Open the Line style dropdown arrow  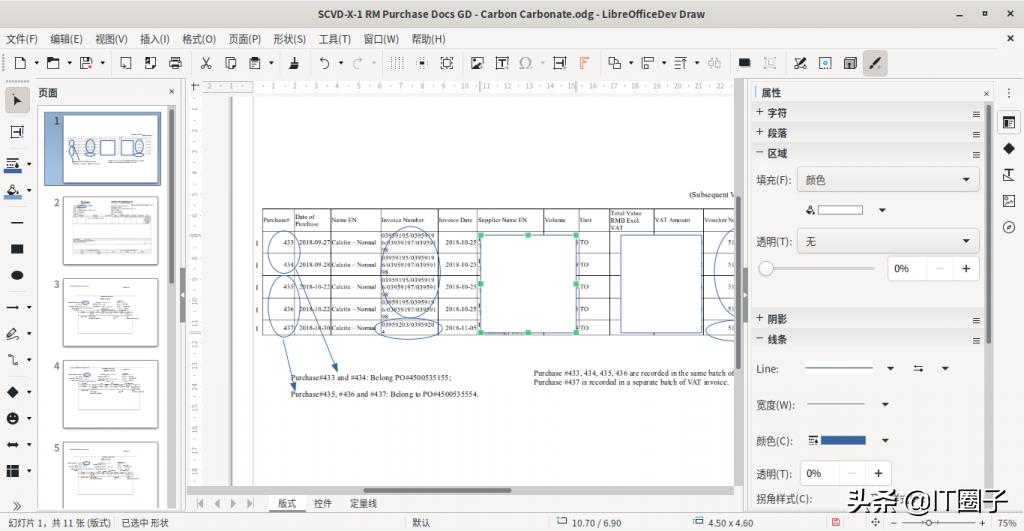point(890,368)
